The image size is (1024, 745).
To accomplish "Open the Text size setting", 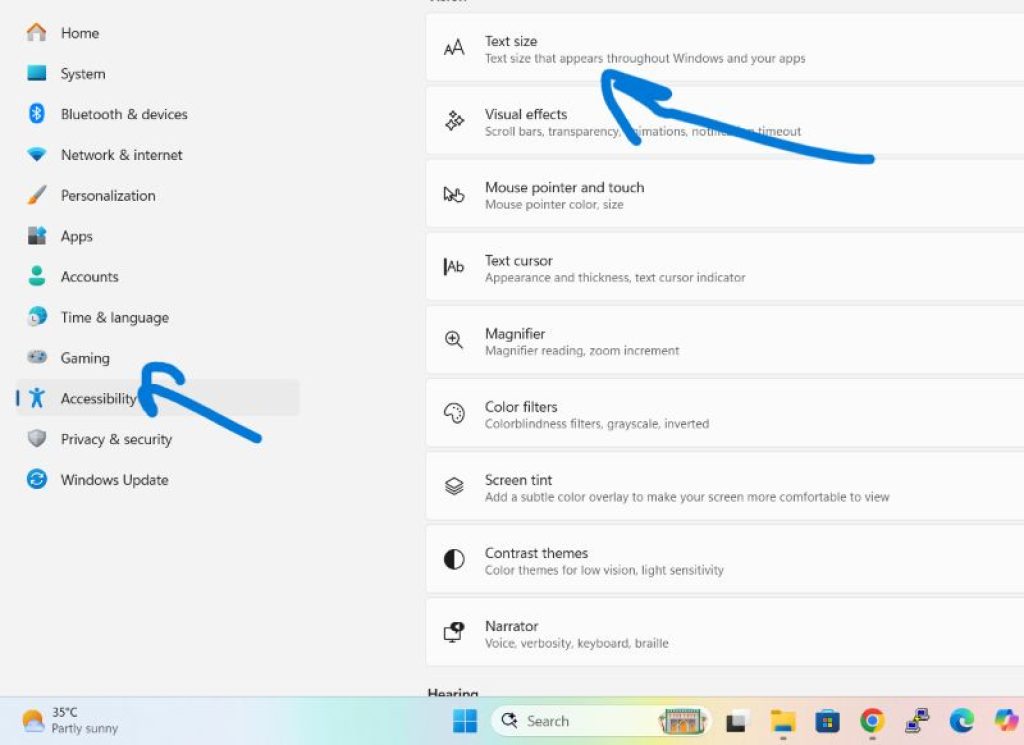I will click(725, 48).
